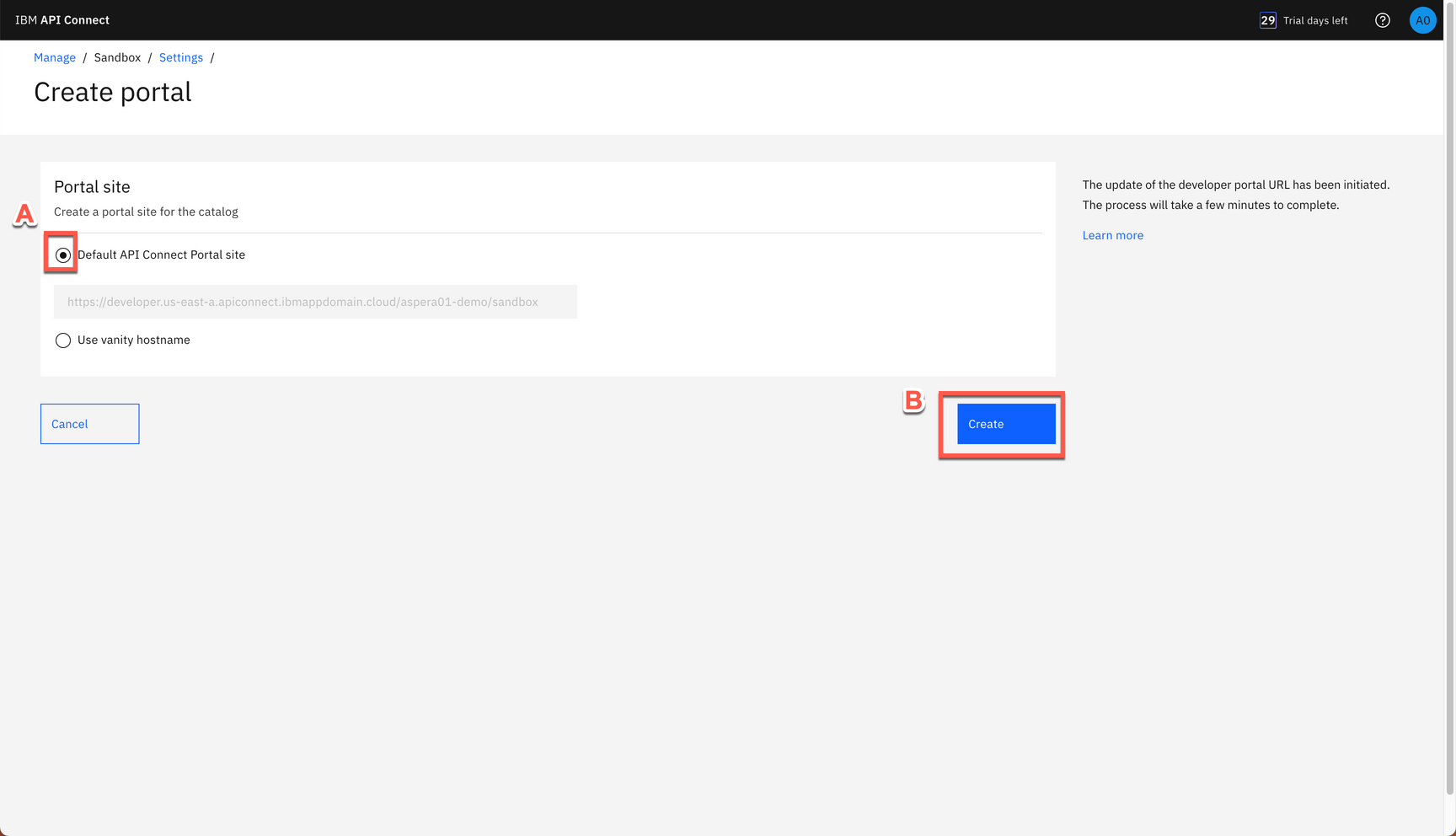1456x836 pixels.
Task: Click the 'Portal site' section title
Action: [x=92, y=186]
